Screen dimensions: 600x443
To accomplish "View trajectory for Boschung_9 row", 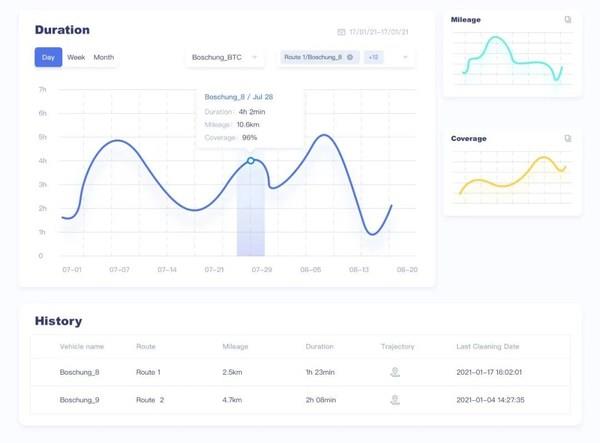I will [x=395, y=399].
